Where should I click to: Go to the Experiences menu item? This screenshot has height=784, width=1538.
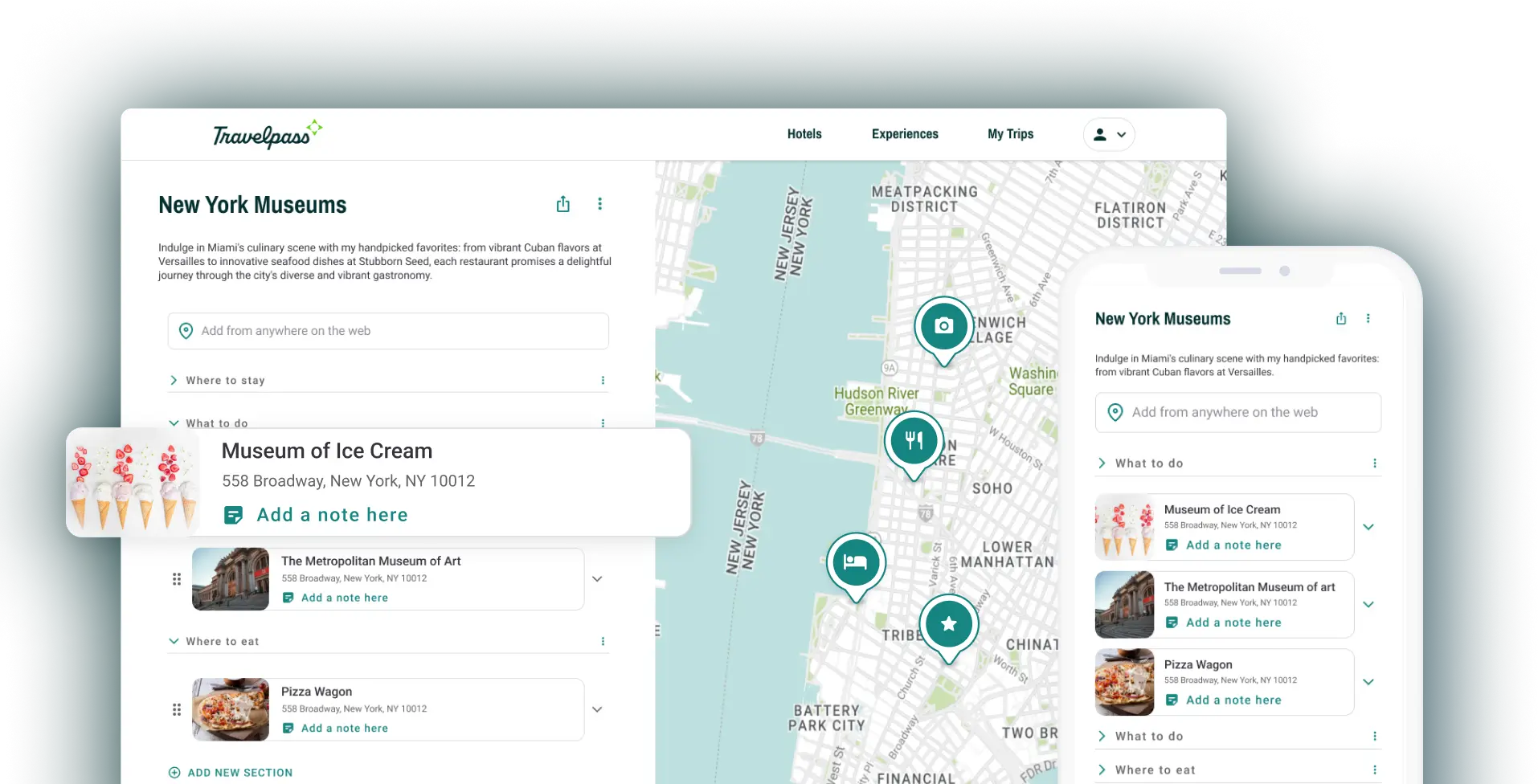(905, 134)
